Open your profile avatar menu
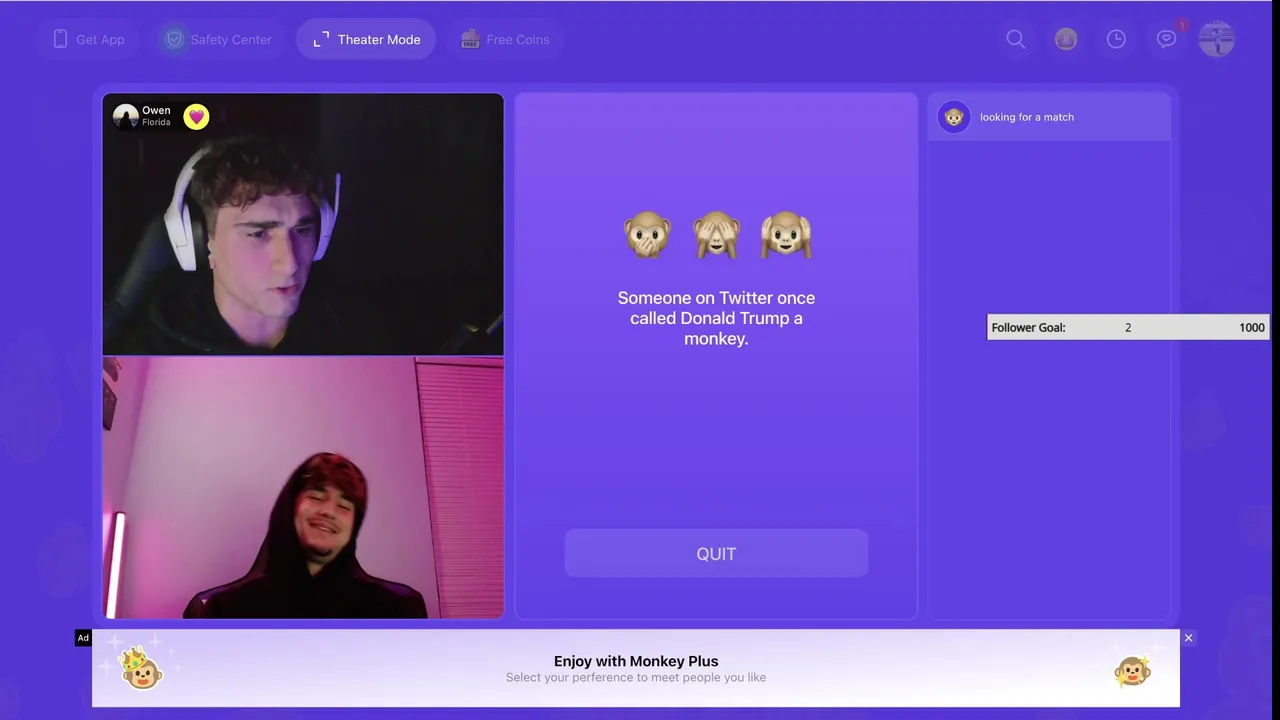Screen dimensions: 1280x720 (1217, 39)
